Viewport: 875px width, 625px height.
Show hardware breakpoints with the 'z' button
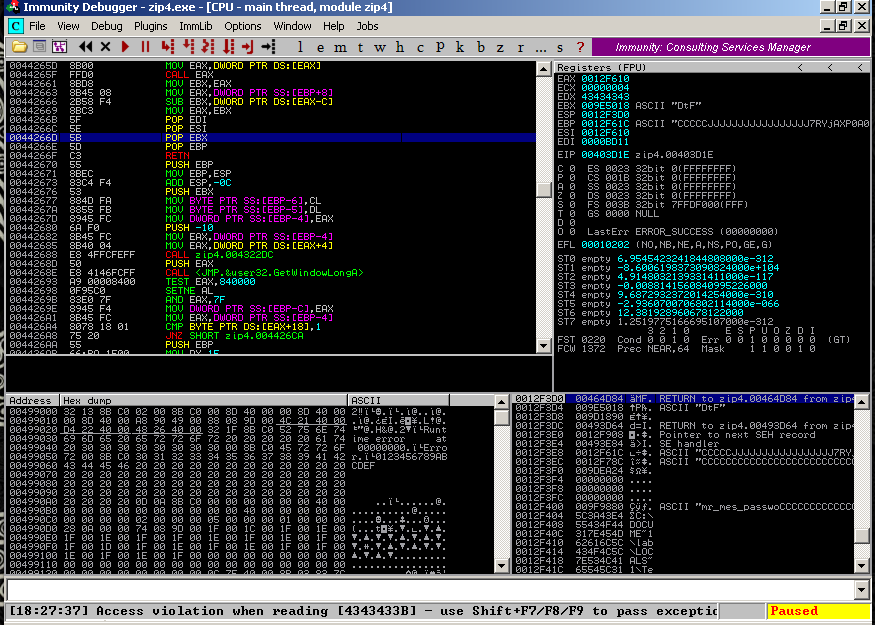(x=501, y=47)
